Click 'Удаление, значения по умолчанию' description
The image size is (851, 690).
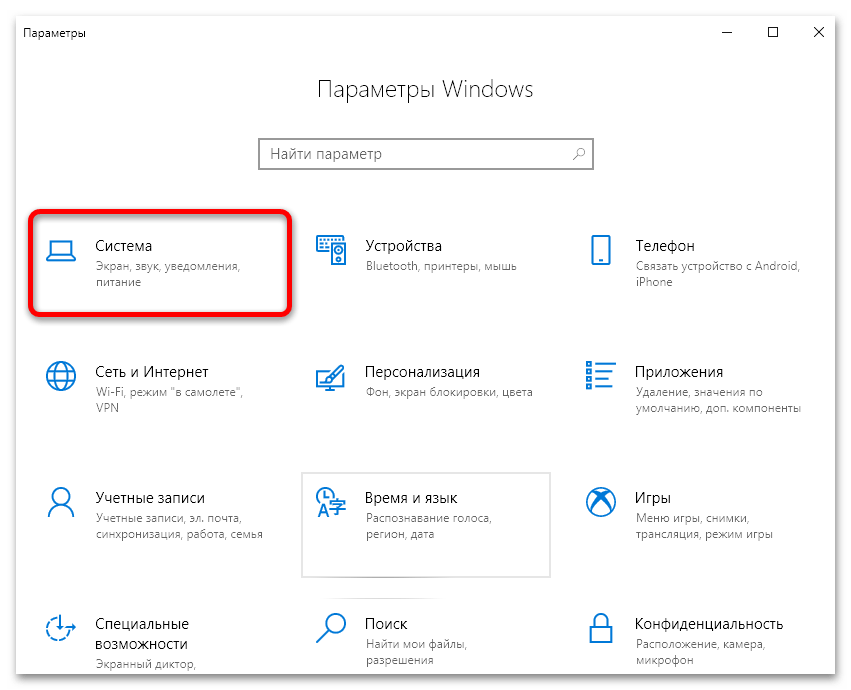(718, 400)
